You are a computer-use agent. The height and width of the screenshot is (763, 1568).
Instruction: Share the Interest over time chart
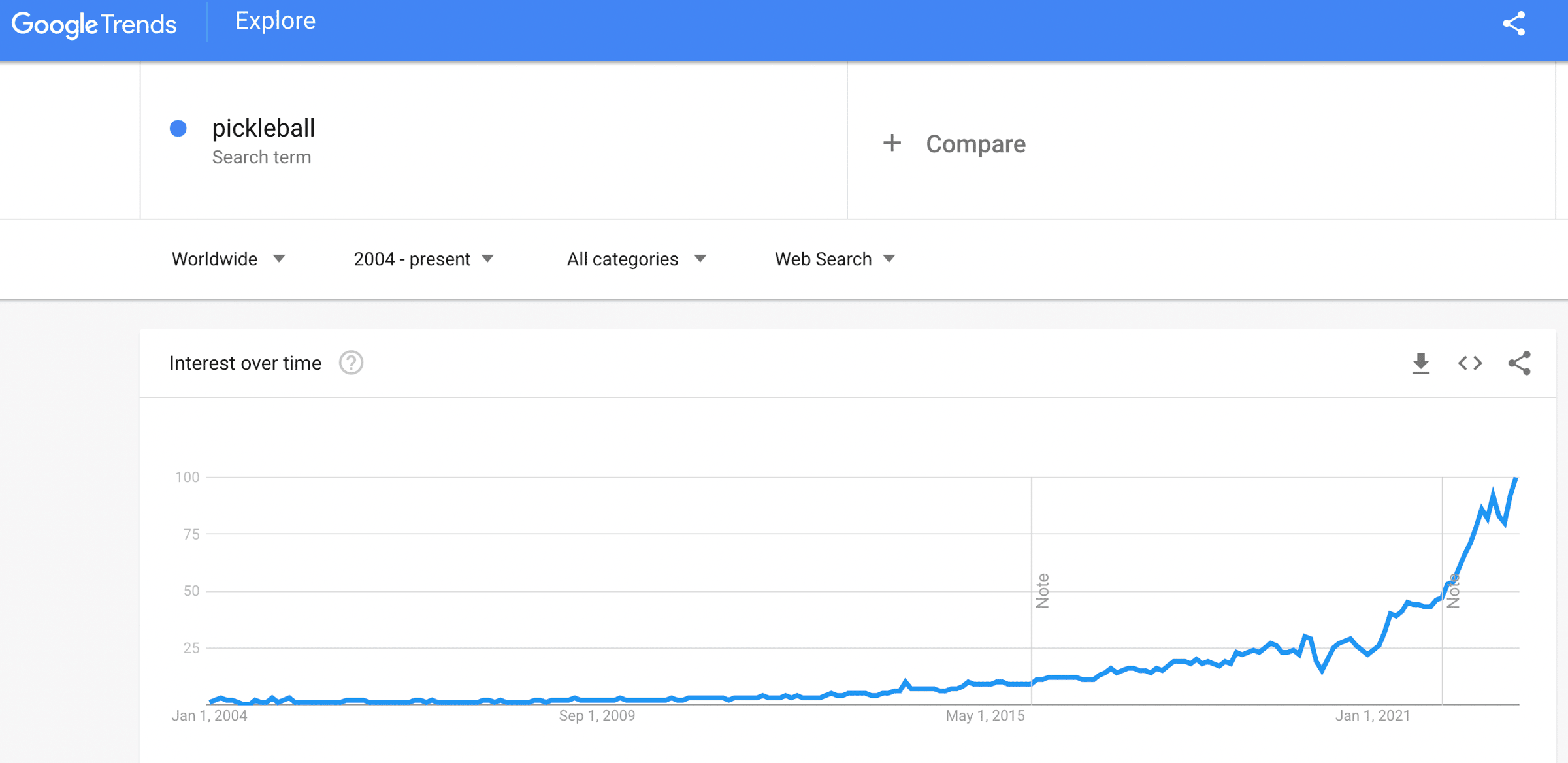tap(1520, 363)
